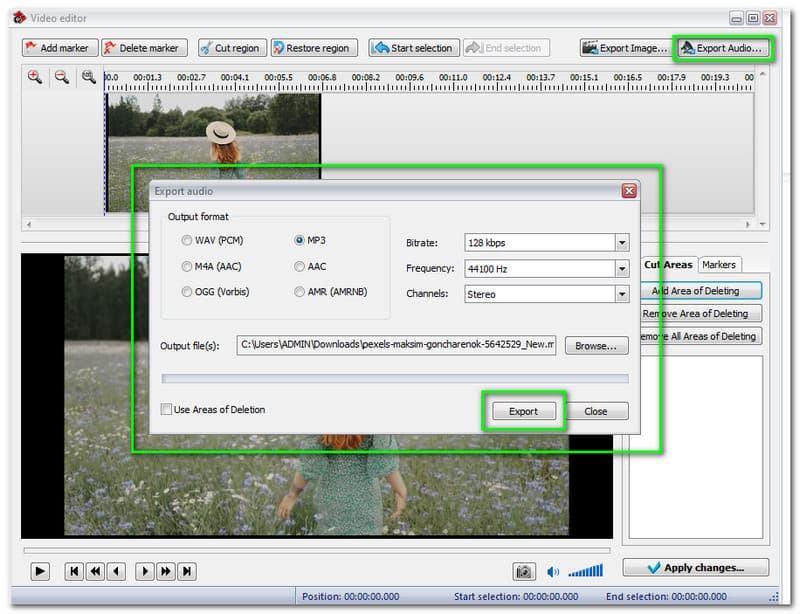The height and width of the screenshot is (614, 800).
Task: Click the Position 00:00:00.000 status text
Action: click(x=351, y=597)
